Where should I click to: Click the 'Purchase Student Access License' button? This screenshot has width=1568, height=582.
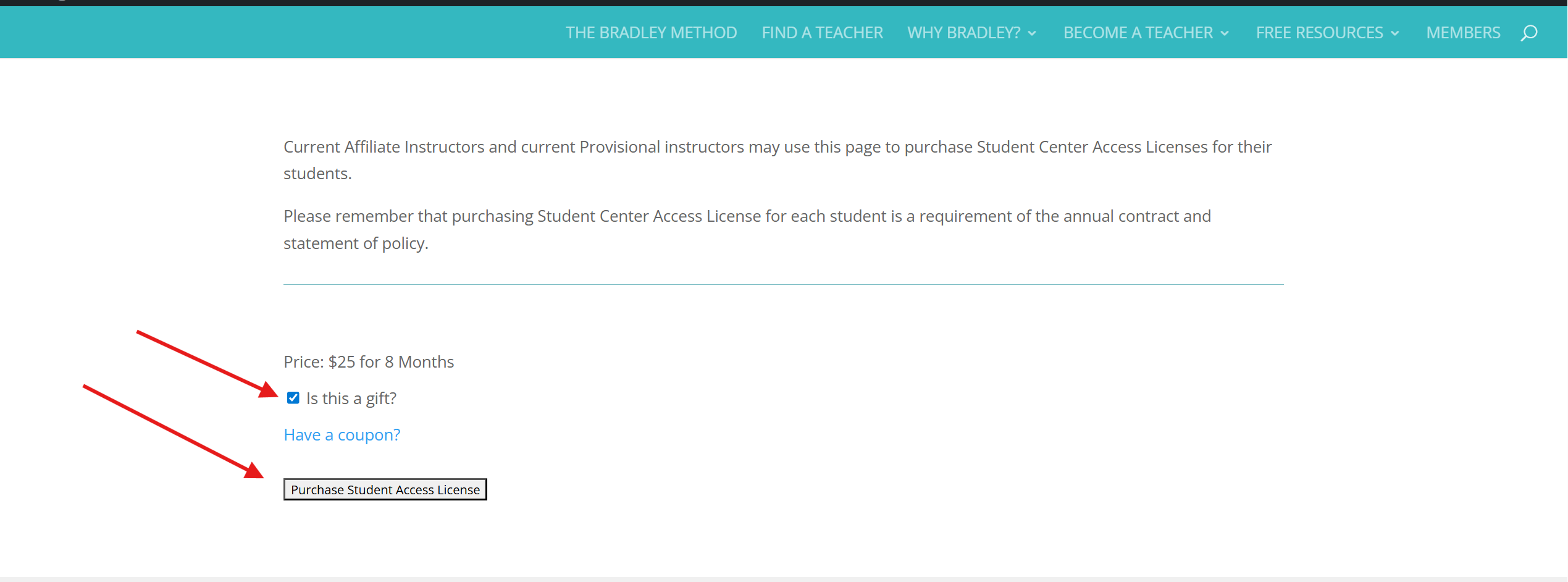[x=384, y=489]
